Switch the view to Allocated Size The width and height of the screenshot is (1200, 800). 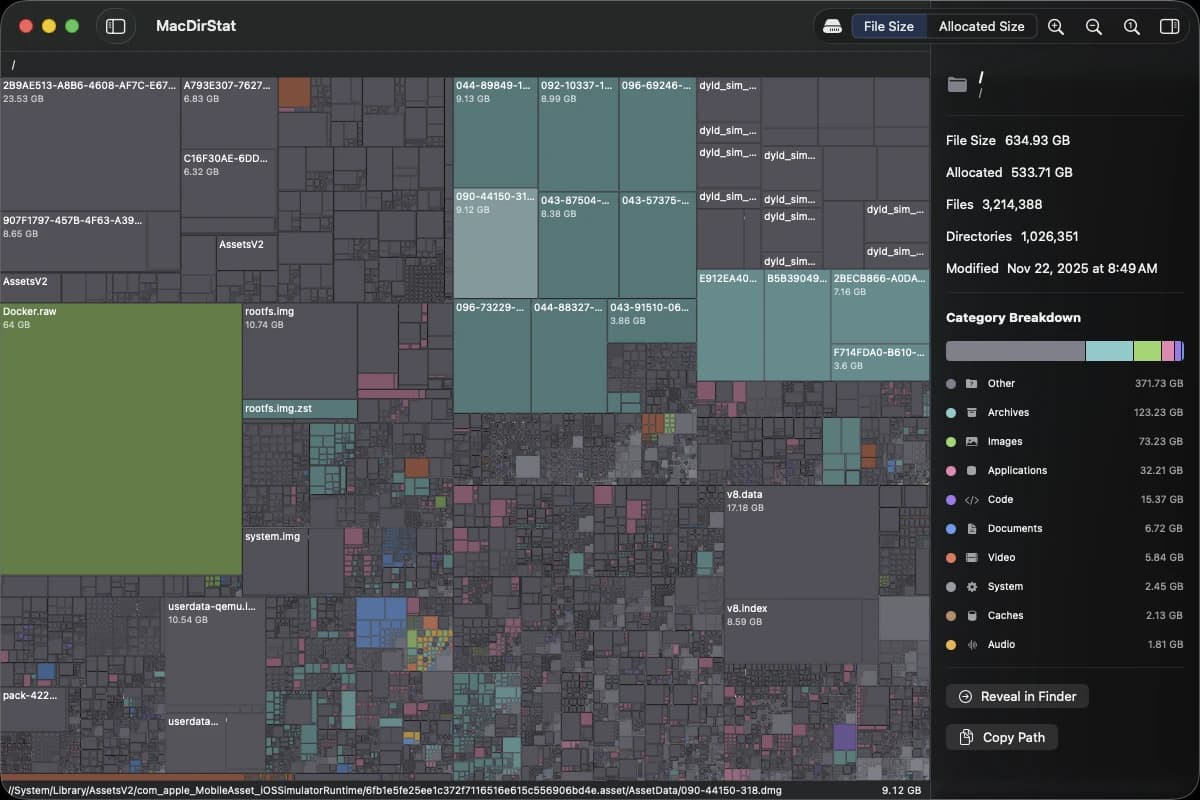click(x=981, y=27)
